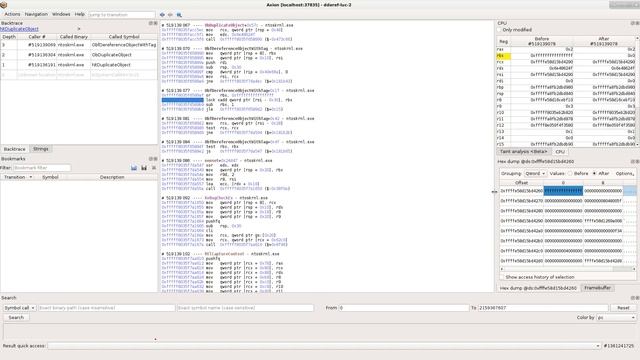The width and height of the screenshot is (640, 360).
Task: Select the Hex dump bottom tab
Action: pyautogui.click(x=538, y=288)
